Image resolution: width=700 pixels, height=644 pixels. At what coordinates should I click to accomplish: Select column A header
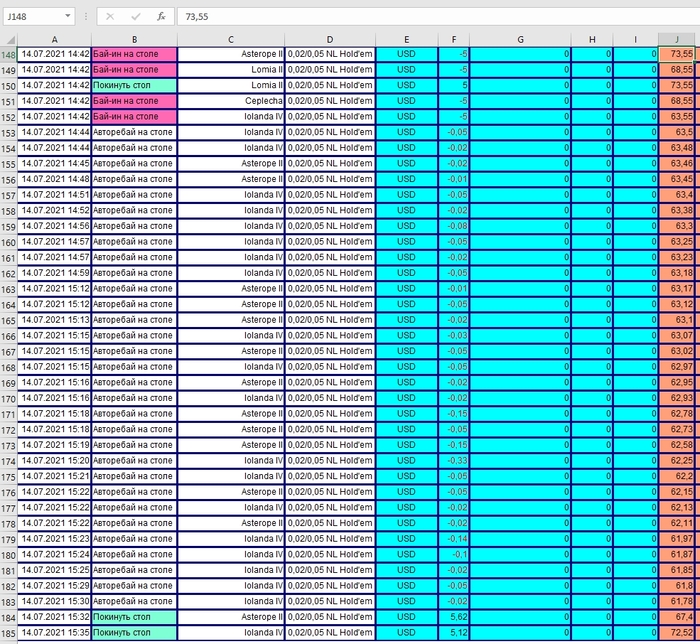tap(54, 40)
